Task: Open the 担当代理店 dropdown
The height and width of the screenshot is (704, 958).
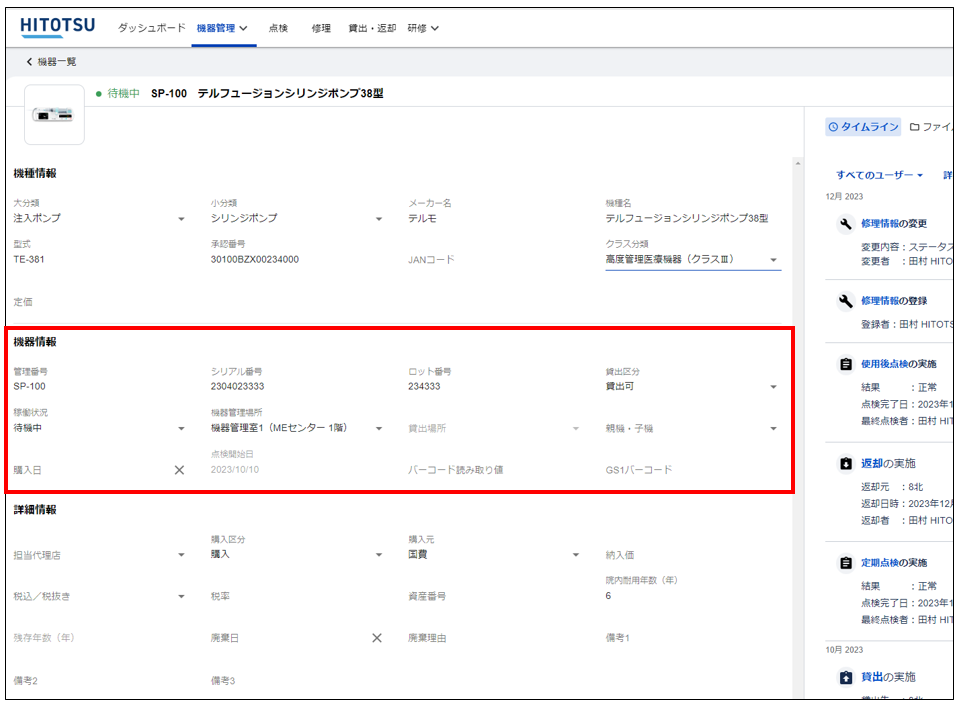Action: [x=99, y=555]
